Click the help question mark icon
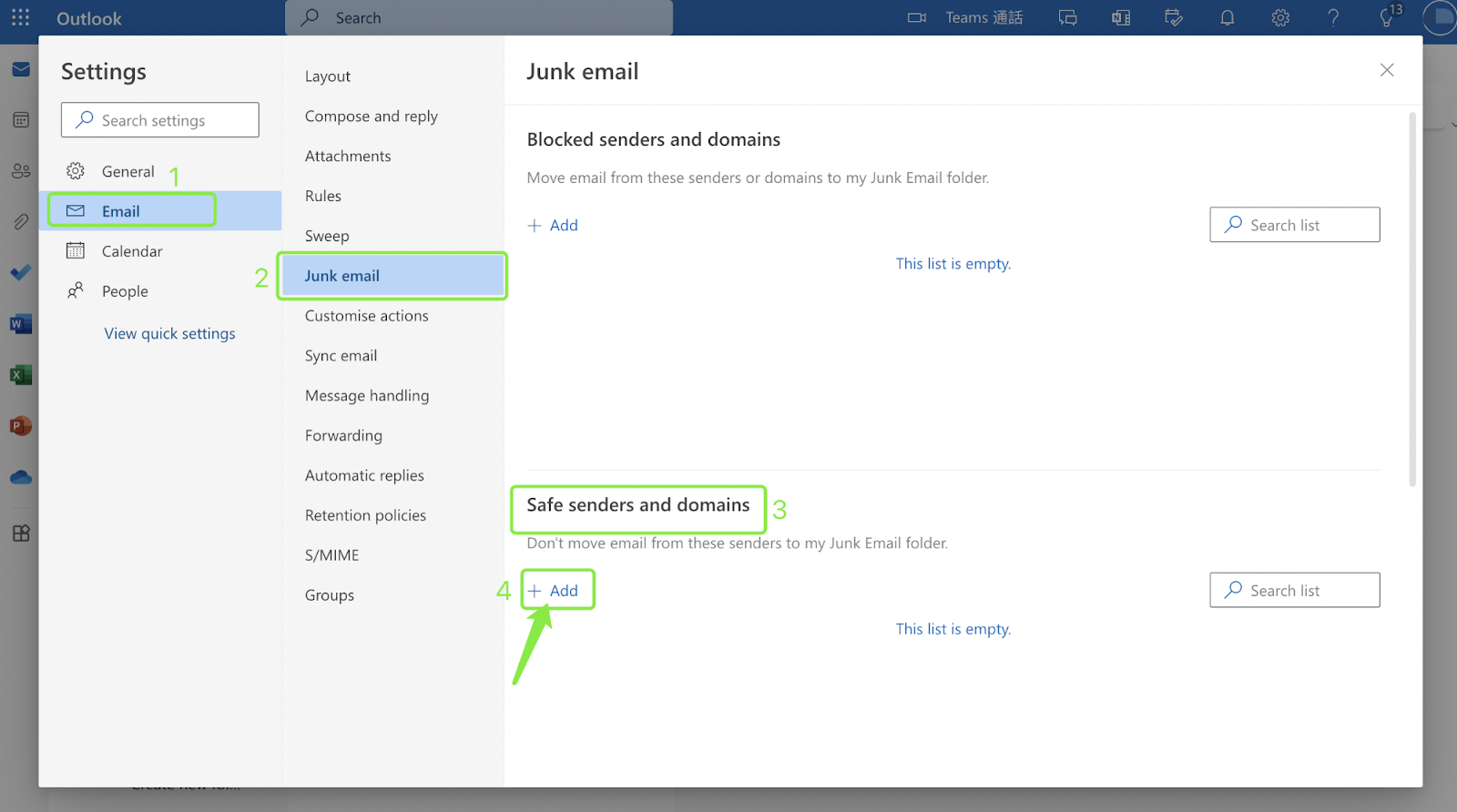 pos(1333,17)
